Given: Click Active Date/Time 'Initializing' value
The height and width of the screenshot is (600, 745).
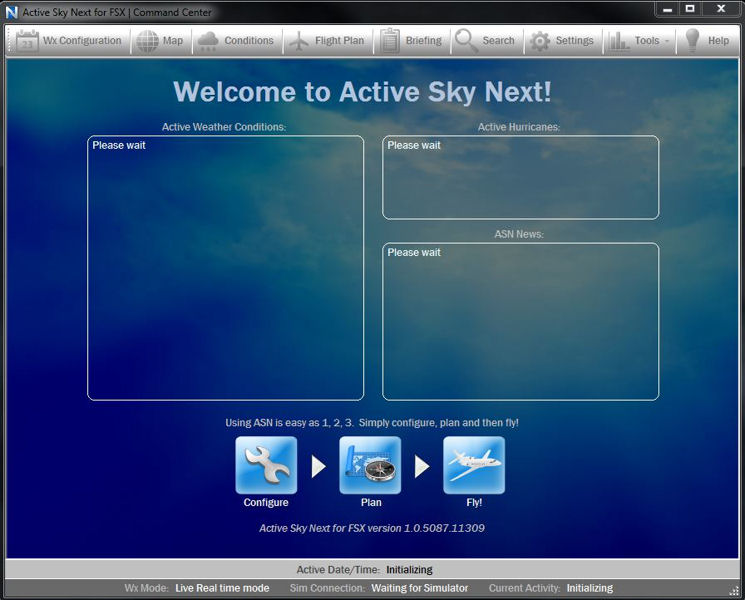Looking at the screenshot, I should click(x=409, y=570).
